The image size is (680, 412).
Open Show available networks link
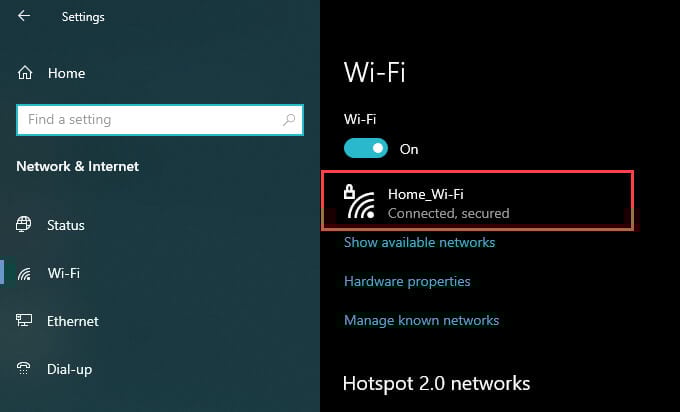coord(419,242)
